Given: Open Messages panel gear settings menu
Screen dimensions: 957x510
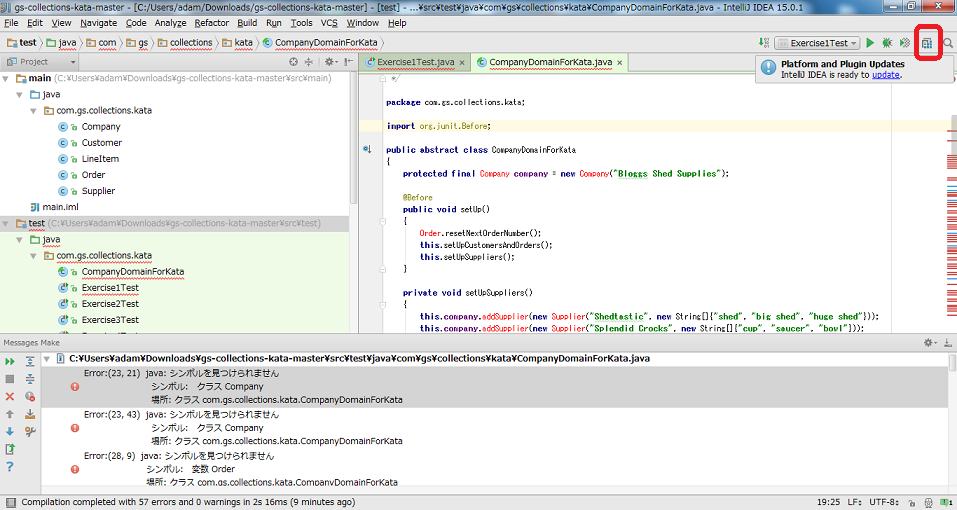Looking at the screenshot, I should [930, 343].
